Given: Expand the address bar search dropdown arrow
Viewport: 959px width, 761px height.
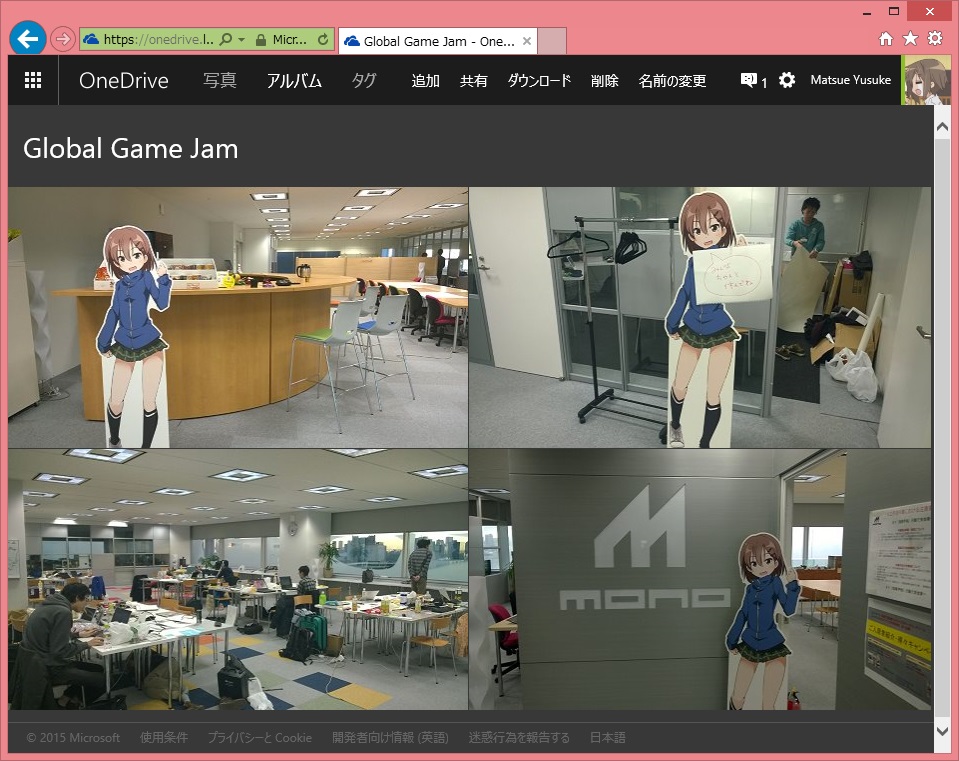Looking at the screenshot, I should [241, 40].
